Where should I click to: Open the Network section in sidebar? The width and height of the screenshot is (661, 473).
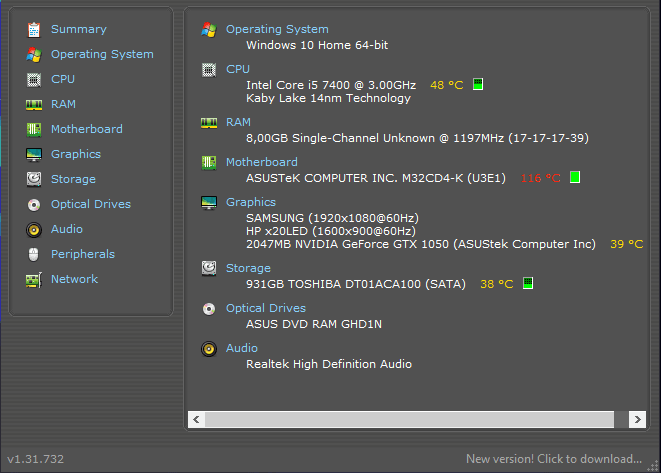tap(74, 279)
